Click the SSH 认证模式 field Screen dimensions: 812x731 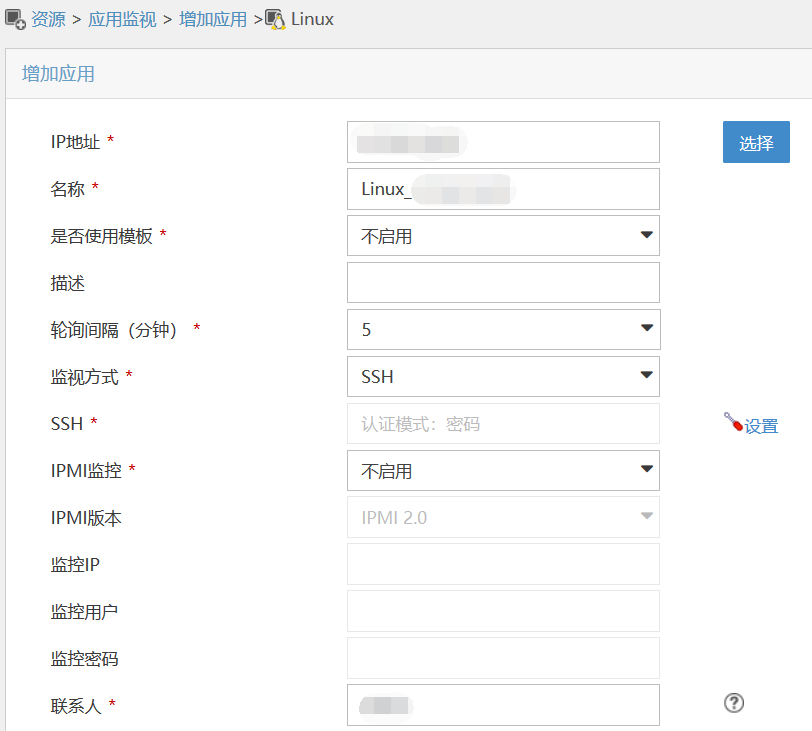pyautogui.click(x=503, y=423)
